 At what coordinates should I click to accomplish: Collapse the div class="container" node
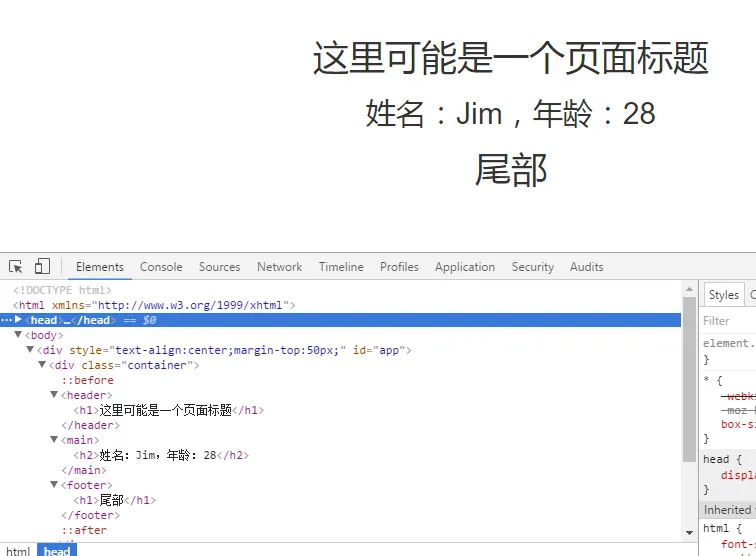(42, 364)
